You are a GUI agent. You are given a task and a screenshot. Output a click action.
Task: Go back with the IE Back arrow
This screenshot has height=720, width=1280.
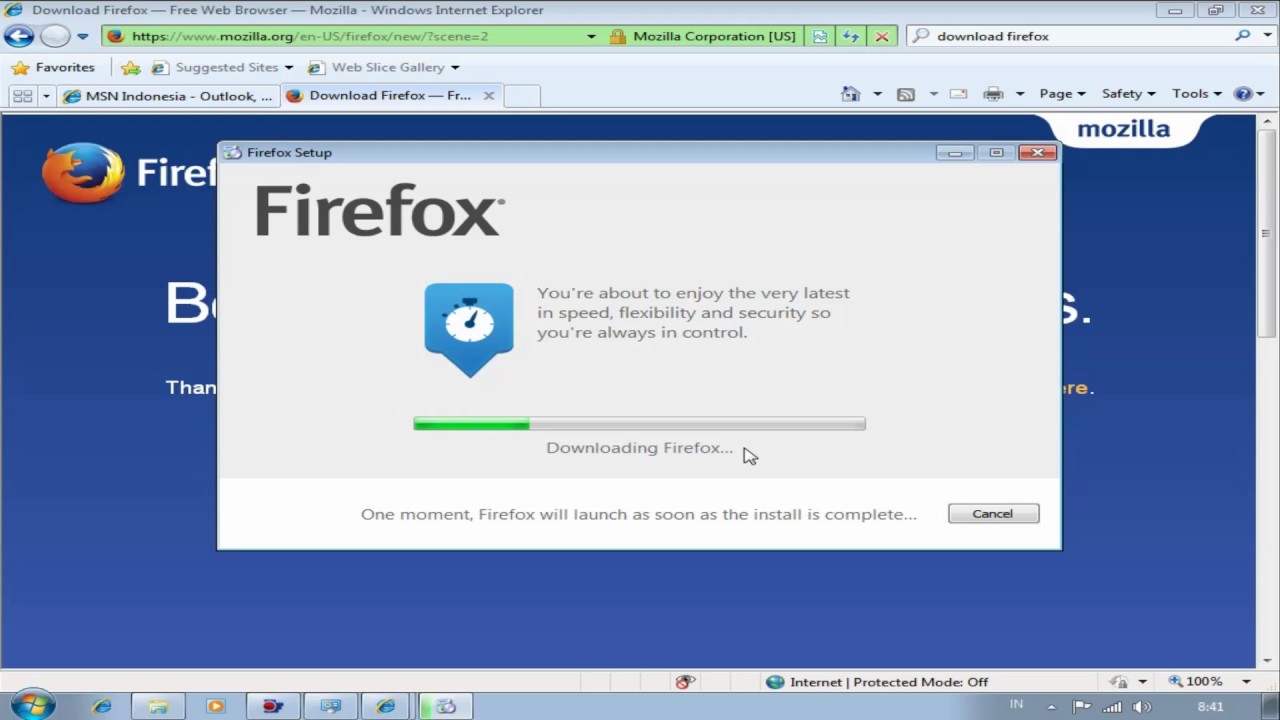tap(19, 36)
